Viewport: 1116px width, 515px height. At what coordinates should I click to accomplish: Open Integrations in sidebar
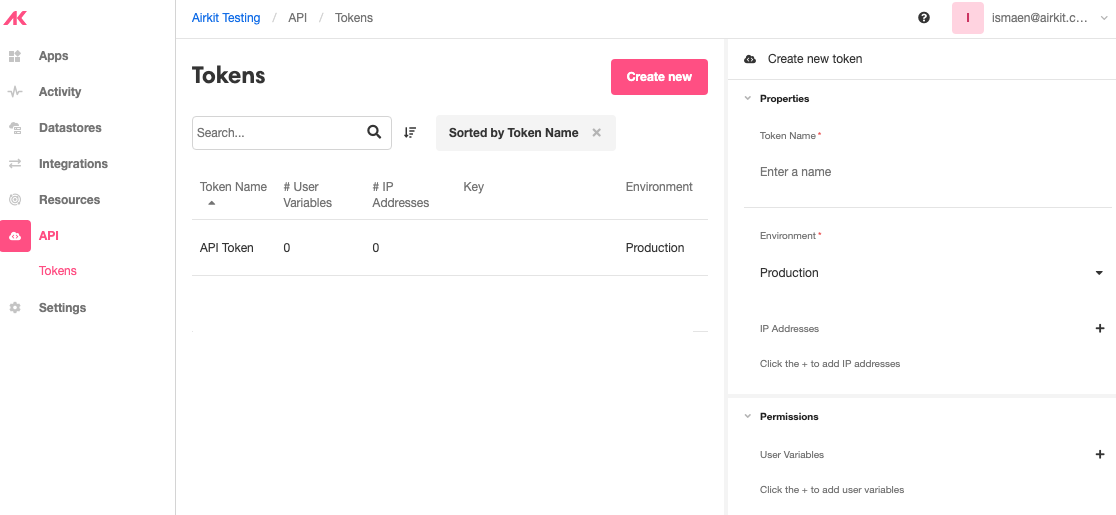click(x=73, y=164)
